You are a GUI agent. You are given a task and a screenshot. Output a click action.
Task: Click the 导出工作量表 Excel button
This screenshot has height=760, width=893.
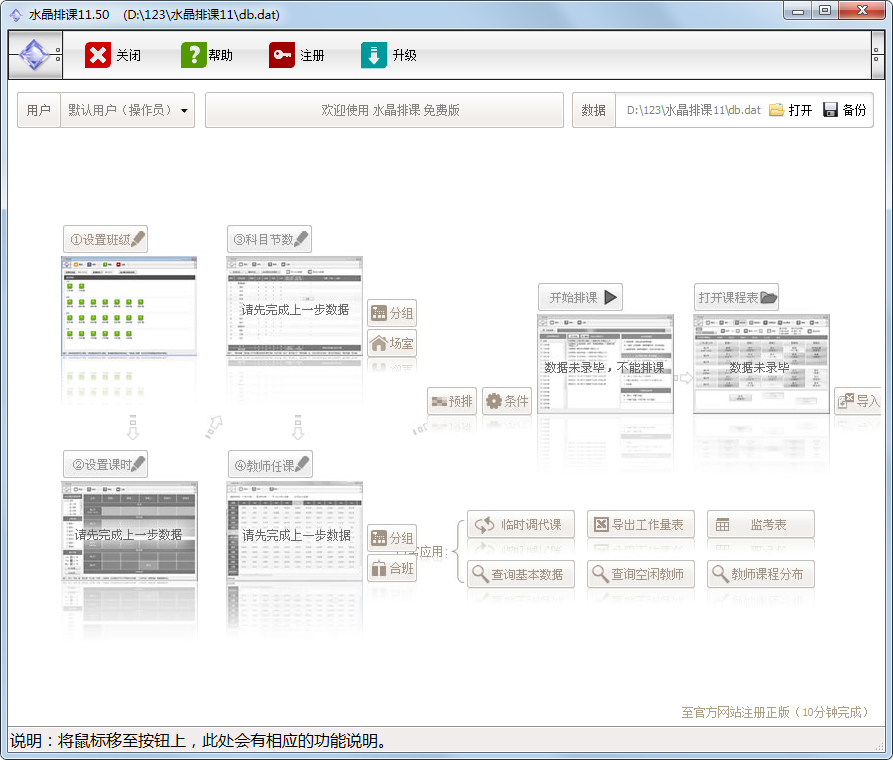point(641,525)
